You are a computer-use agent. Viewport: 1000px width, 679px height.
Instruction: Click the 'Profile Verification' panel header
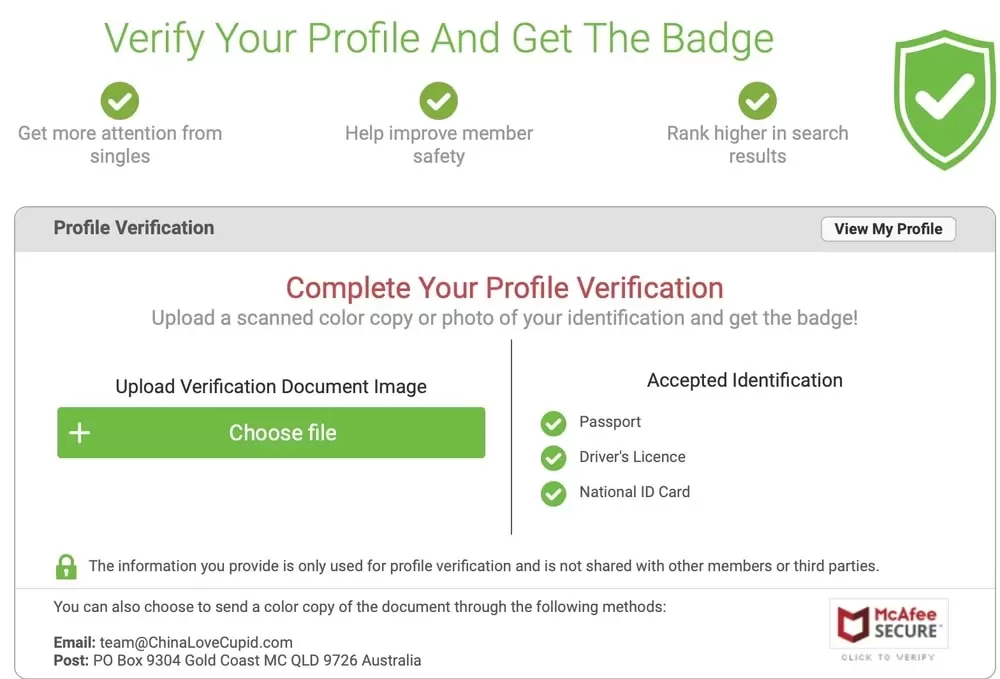(x=134, y=228)
